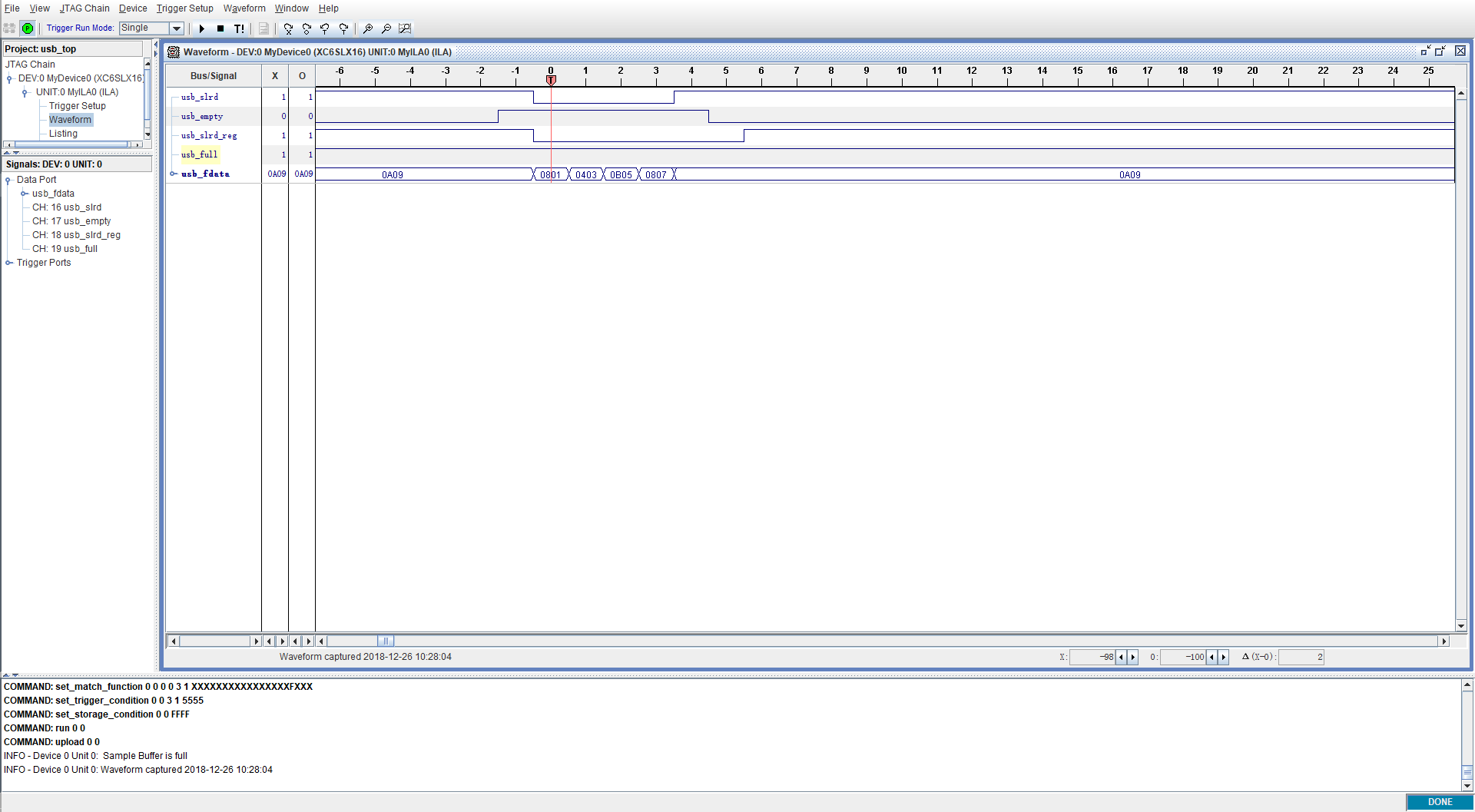Open the Help menu
The image size is (1475, 812).
tap(329, 8)
